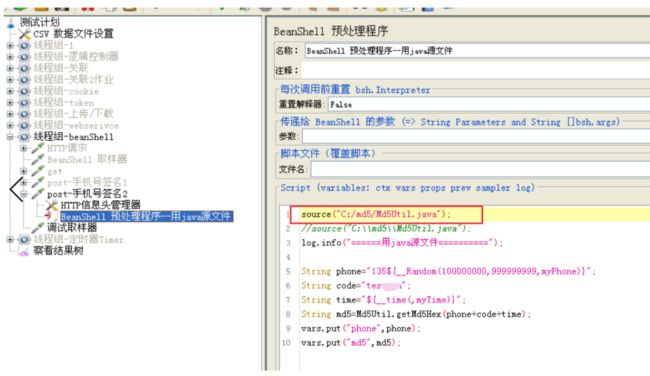650x376 pixels.
Task: Click the String code= code line
Action: tap(356, 286)
